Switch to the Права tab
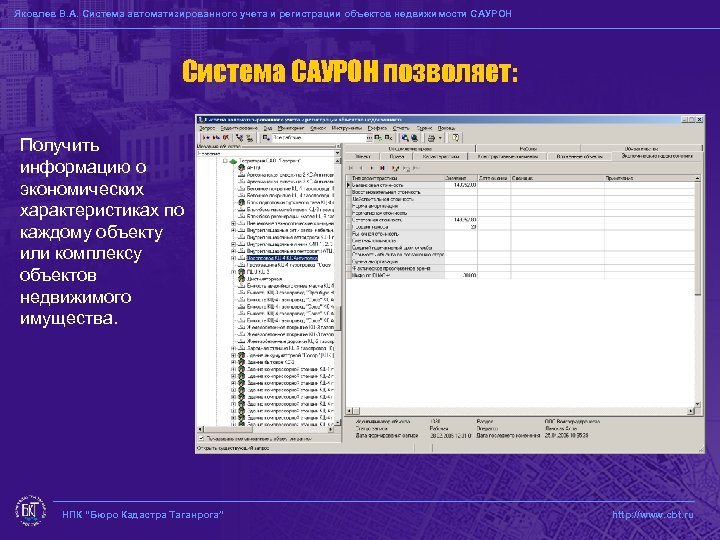Image resolution: width=720 pixels, height=540 pixels. coord(397,157)
